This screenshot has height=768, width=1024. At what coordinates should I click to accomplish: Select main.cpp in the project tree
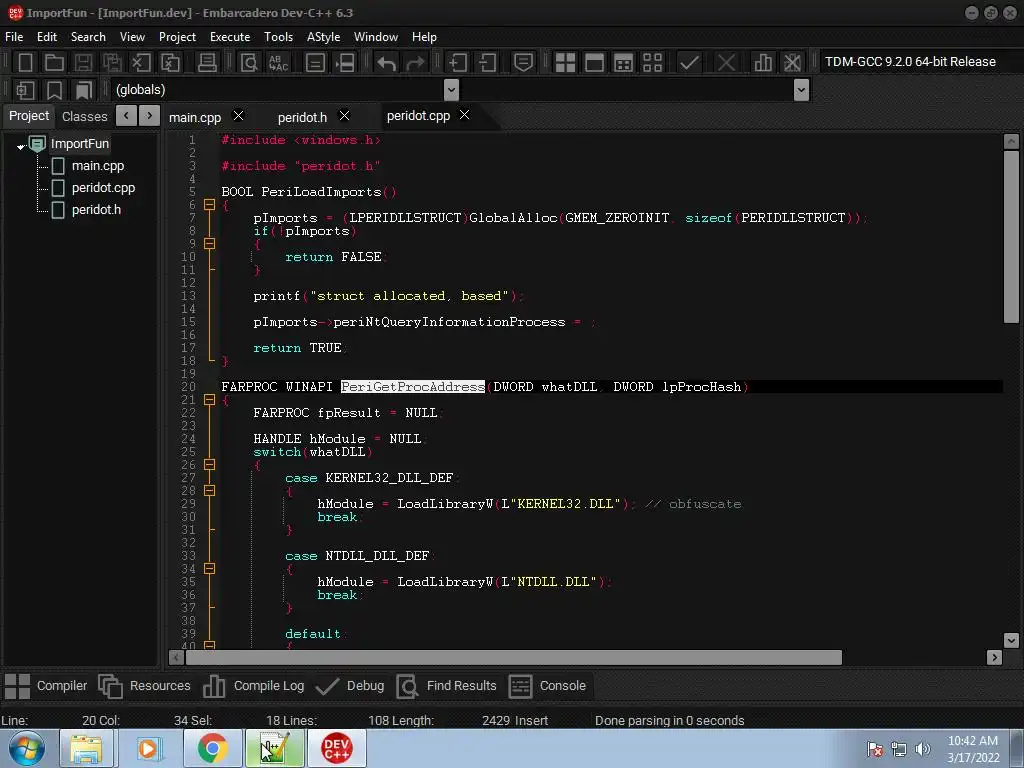click(x=98, y=166)
